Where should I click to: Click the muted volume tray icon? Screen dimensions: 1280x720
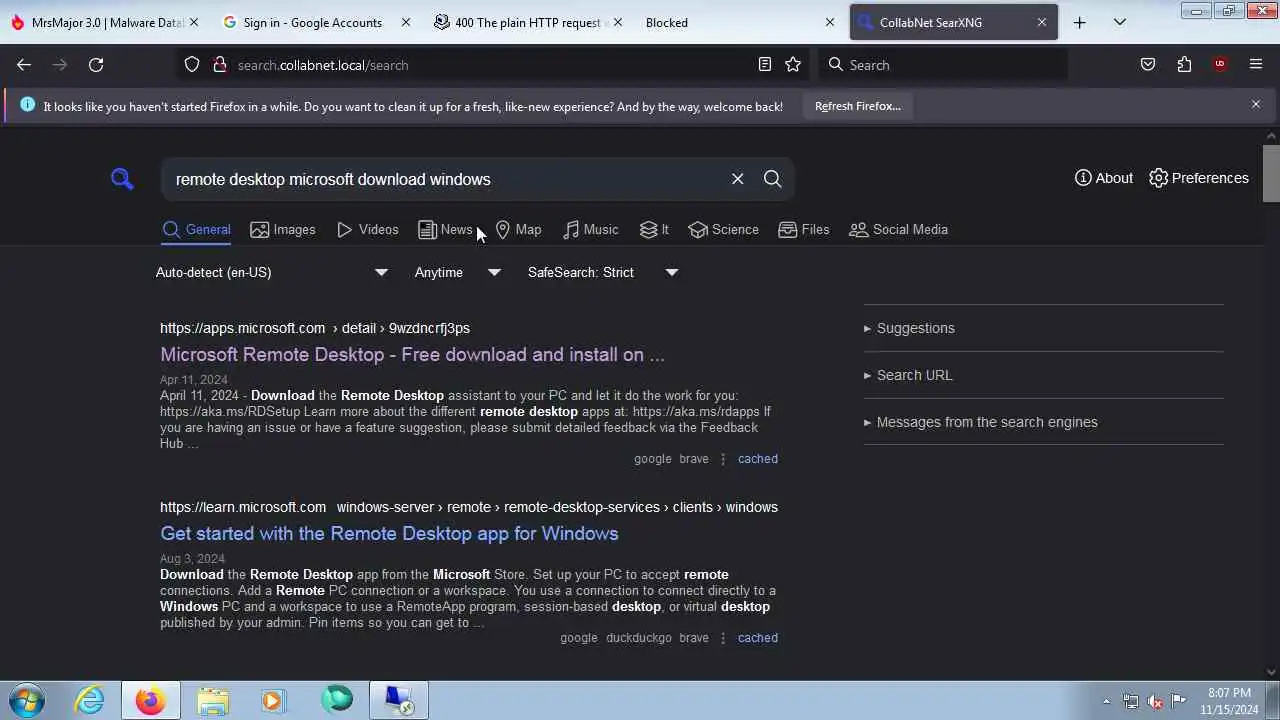[1155, 701]
